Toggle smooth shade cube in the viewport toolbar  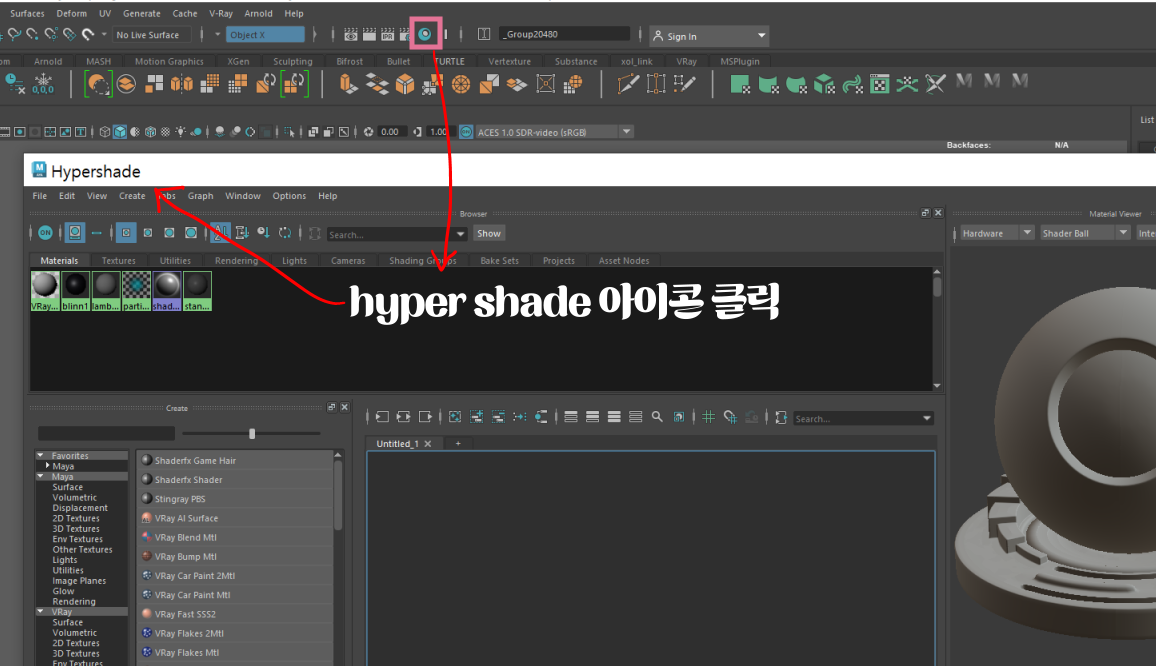point(119,132)
